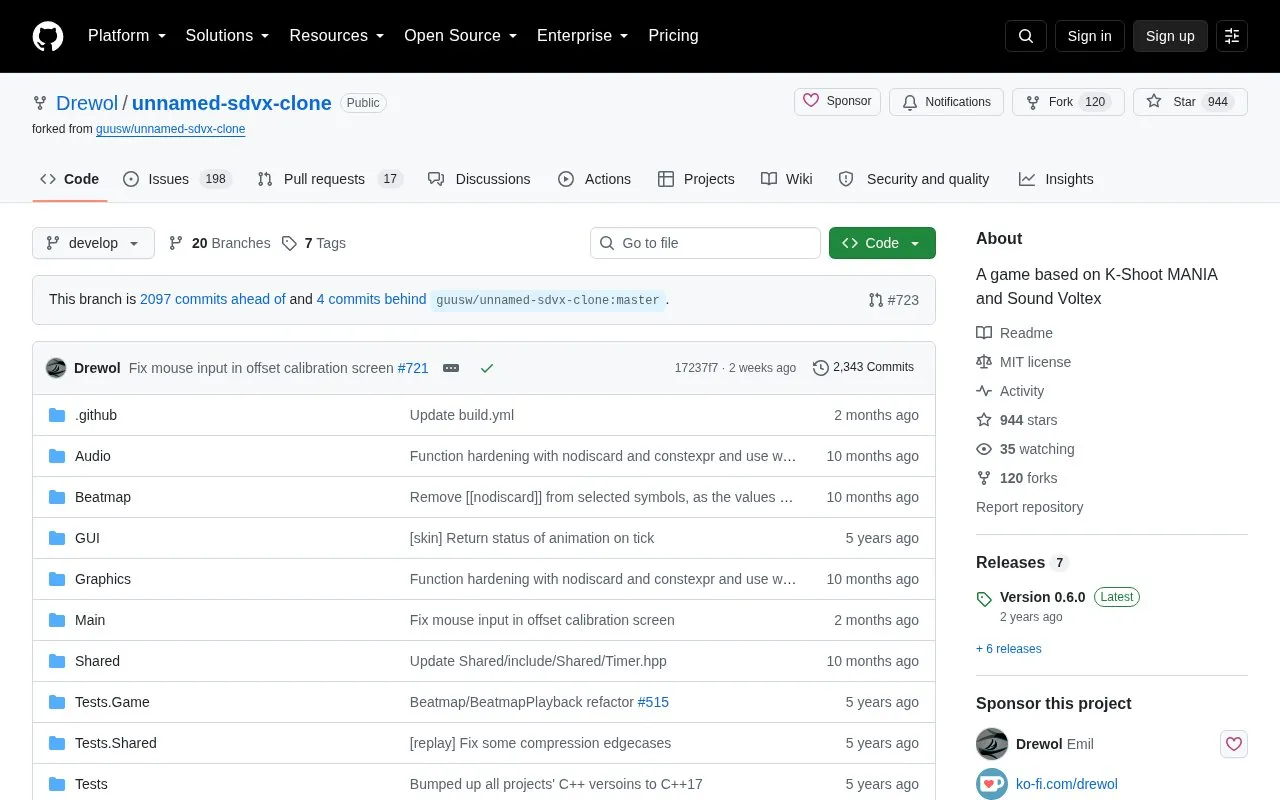
Task: Click the Sign up button
Action: coord(1170,36)
